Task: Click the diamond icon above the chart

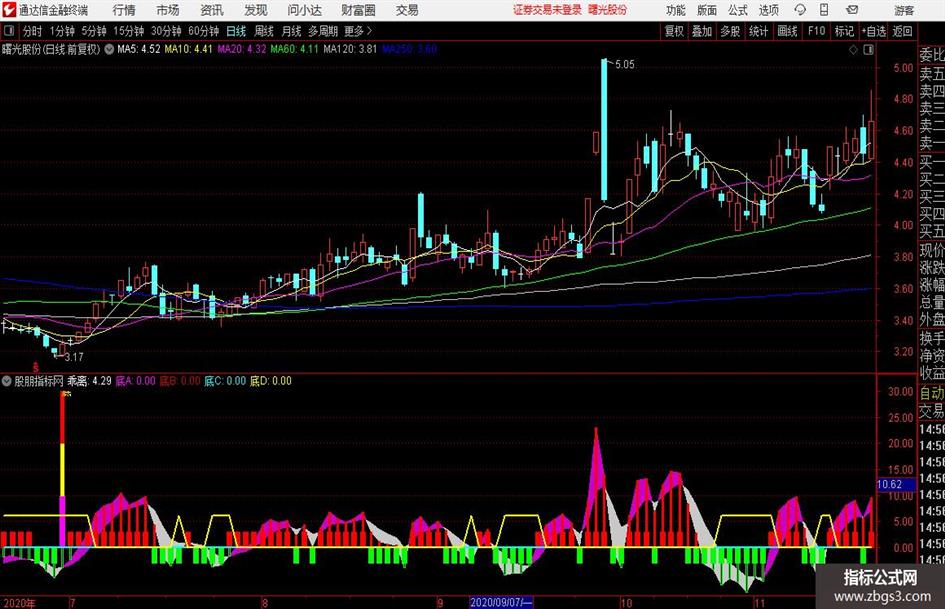Action: 853,50
